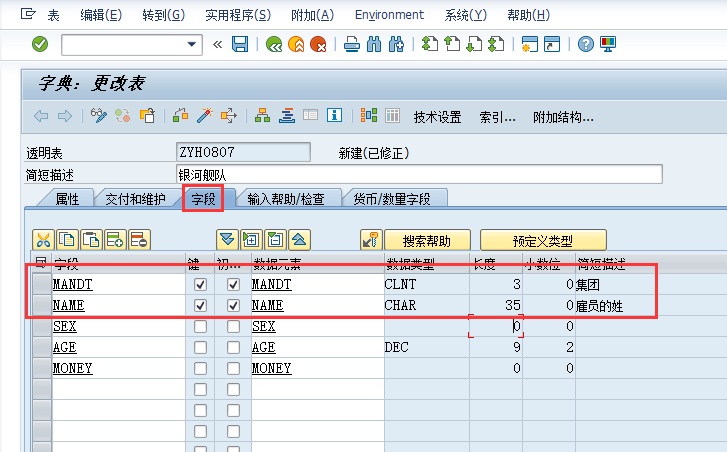Check the initial value checkbox for MONEY
The image size is (727, 452).
point(233,369)
